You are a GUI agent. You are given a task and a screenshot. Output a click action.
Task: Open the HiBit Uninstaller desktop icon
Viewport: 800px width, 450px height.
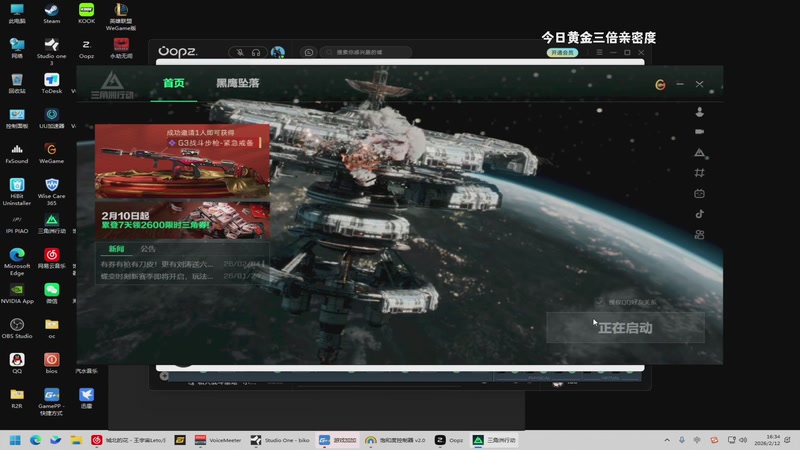17,192
